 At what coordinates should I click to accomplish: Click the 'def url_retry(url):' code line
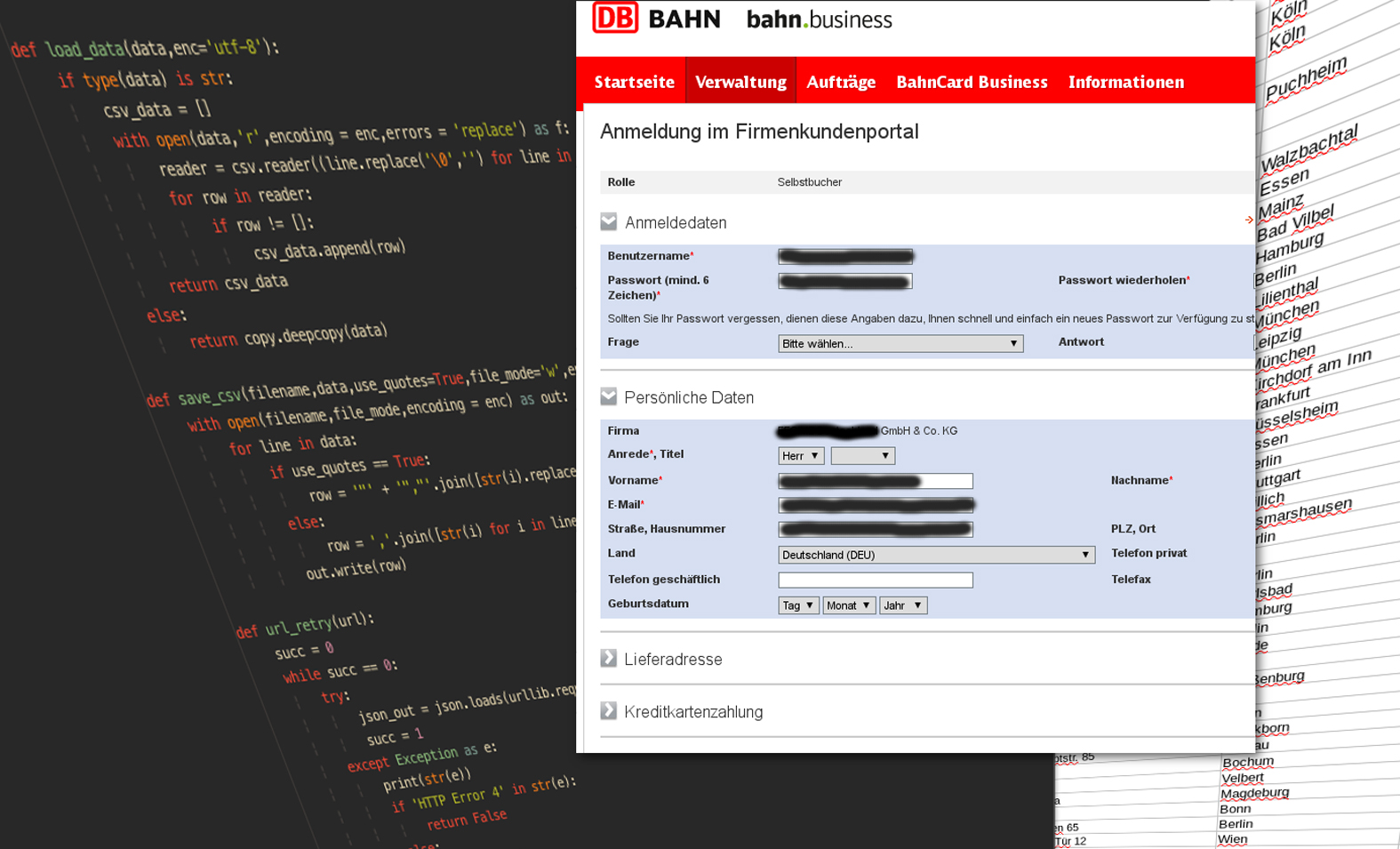[x=305, y=624]
